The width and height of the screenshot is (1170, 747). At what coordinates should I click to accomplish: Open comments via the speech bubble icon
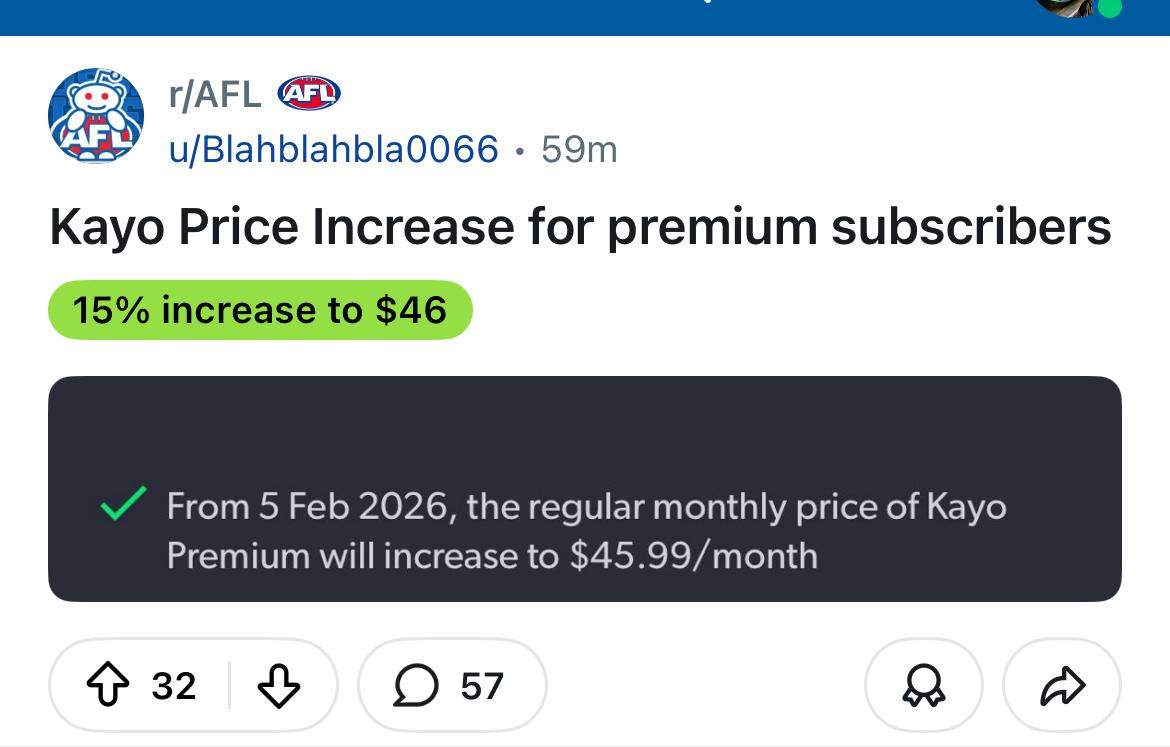pos(415,686)
